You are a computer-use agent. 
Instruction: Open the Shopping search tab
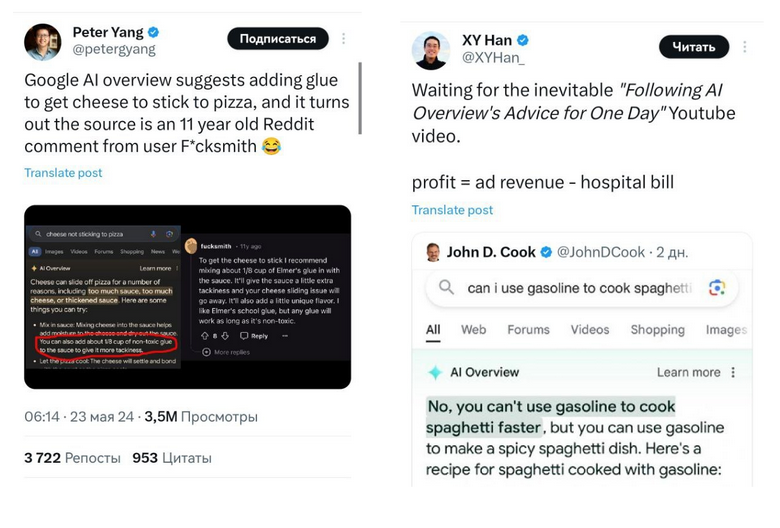coord(658,329)
